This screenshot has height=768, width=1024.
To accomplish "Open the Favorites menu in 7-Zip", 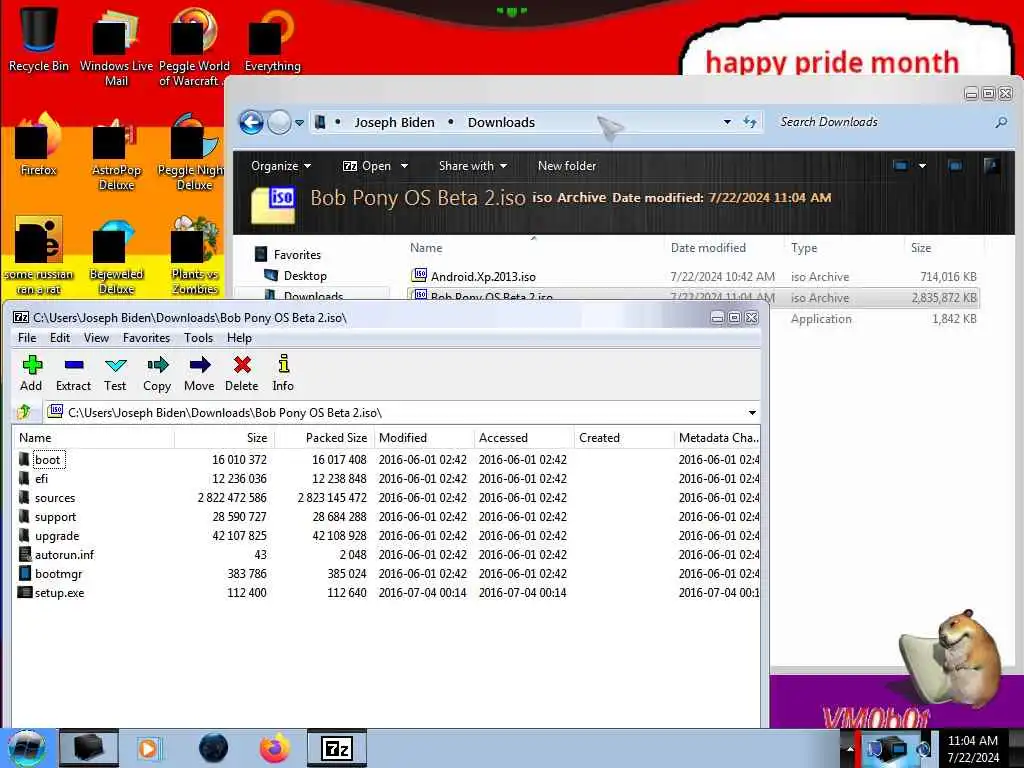I will pos(146,338).
